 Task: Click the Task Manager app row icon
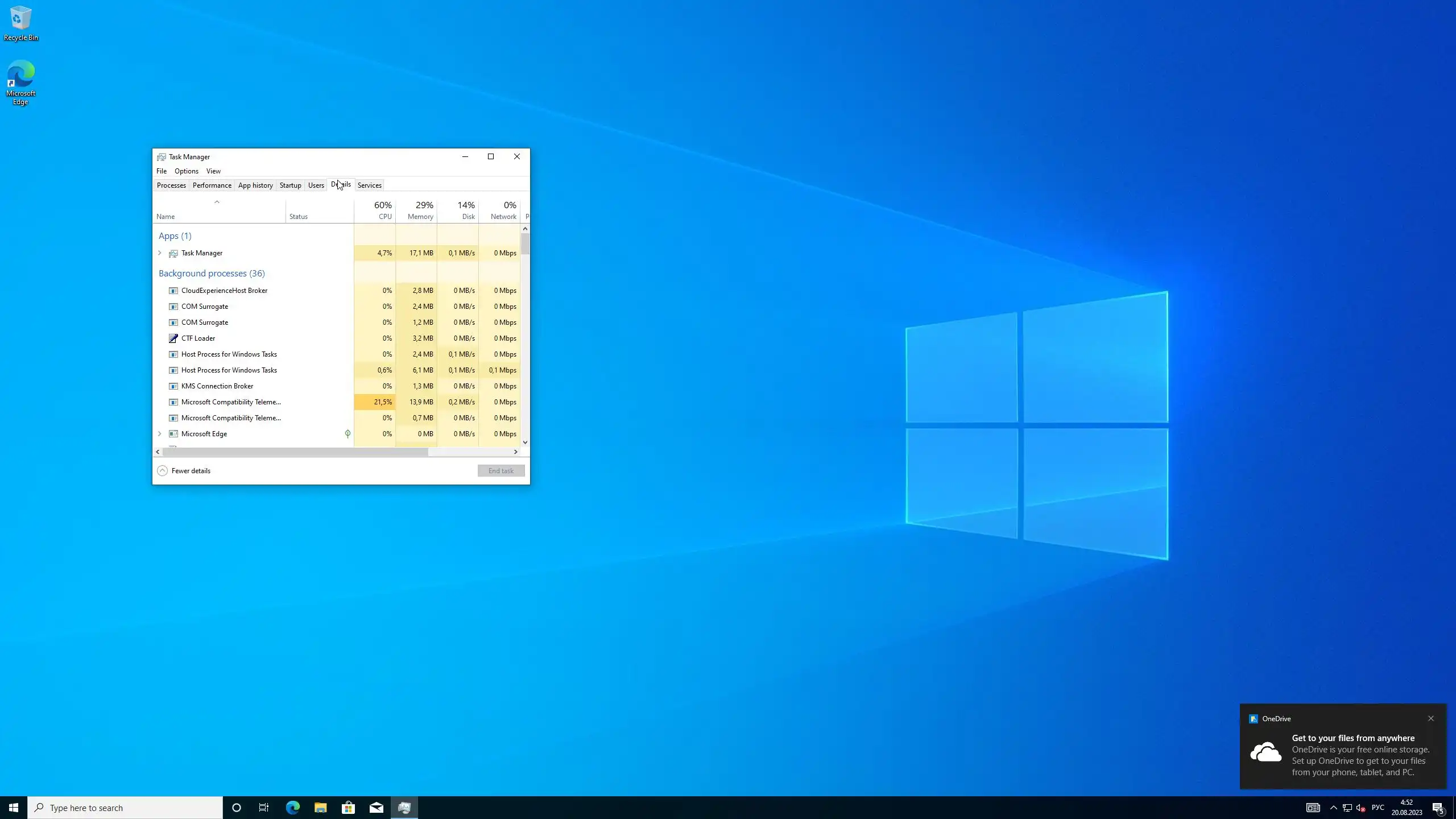click(173, 253)
